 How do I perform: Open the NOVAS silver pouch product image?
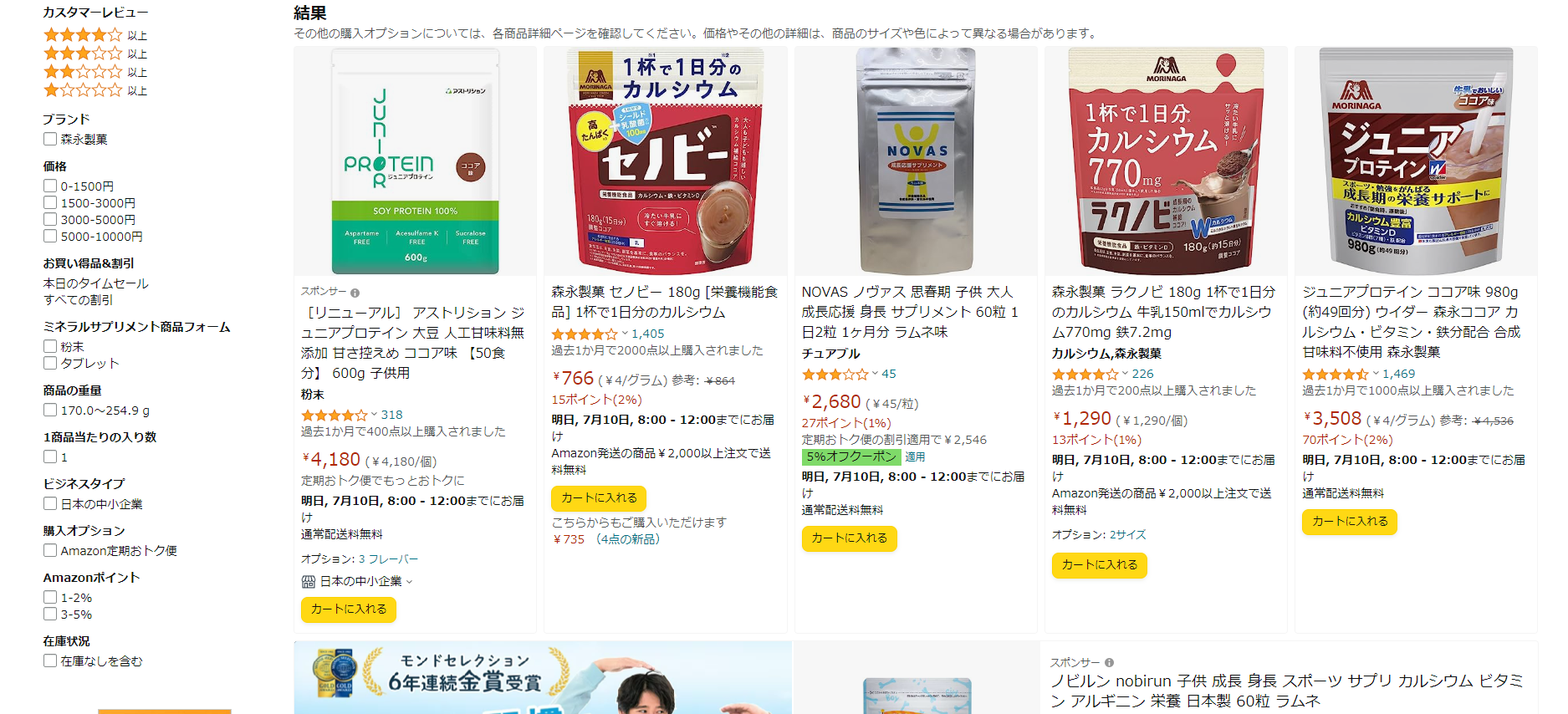pos(916,161)
